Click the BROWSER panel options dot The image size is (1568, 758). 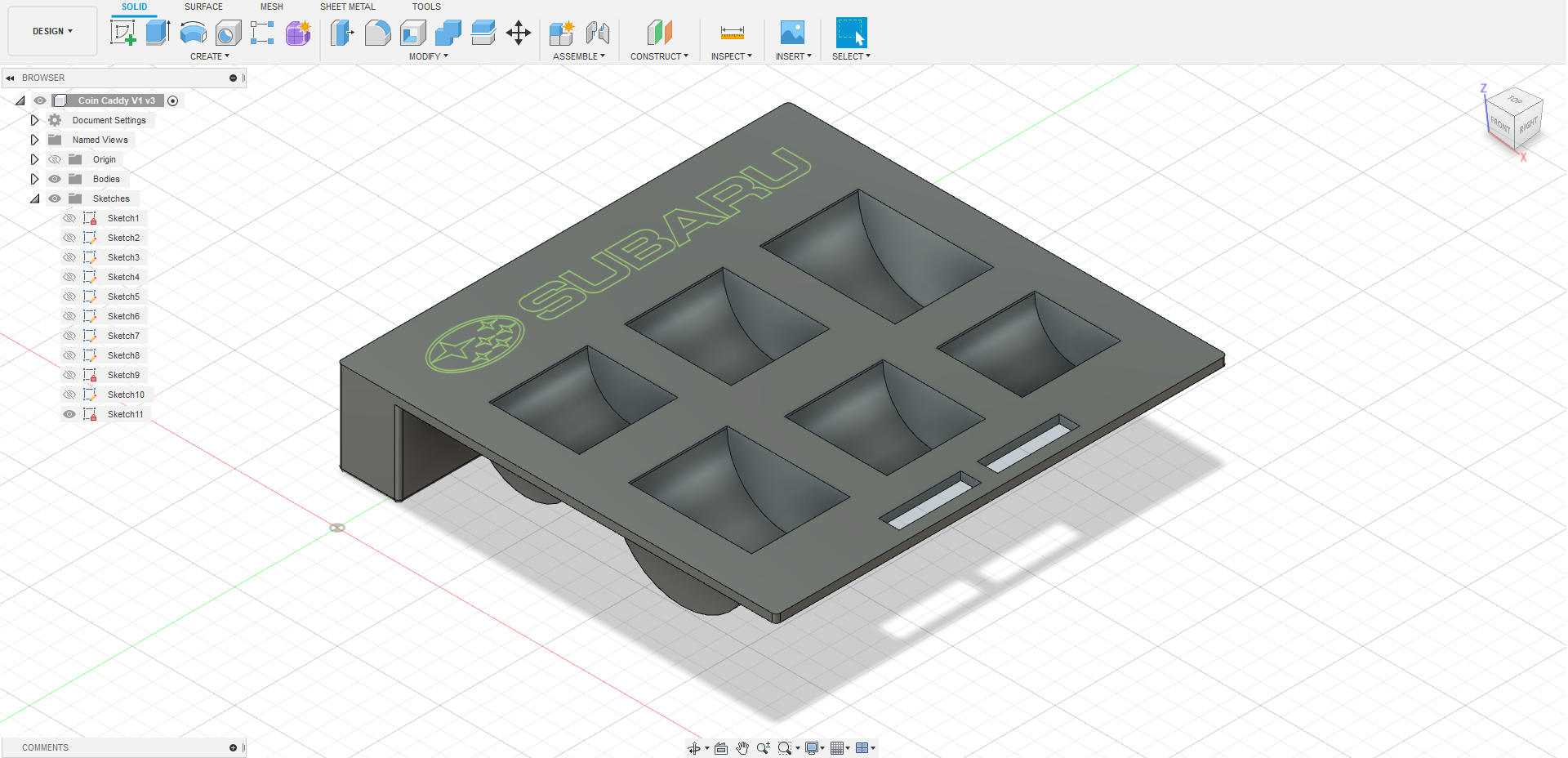(233, 78)
